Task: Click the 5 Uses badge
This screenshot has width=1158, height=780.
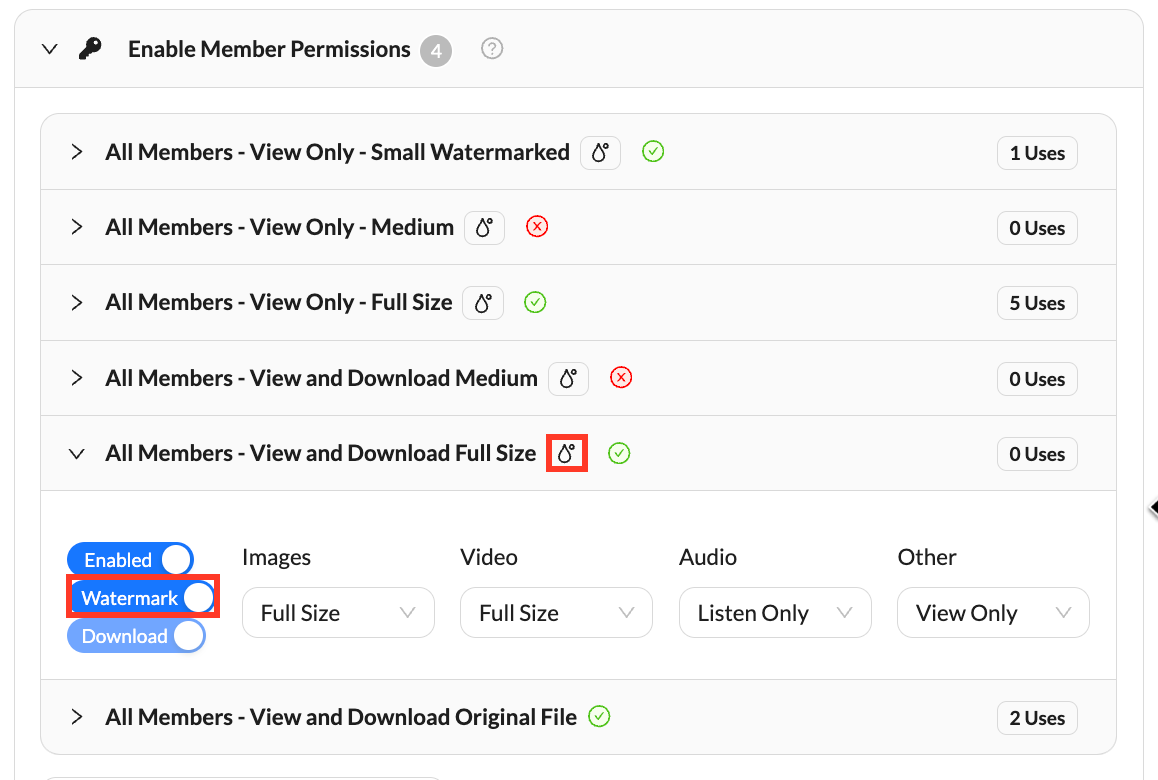Action: 1037,303
